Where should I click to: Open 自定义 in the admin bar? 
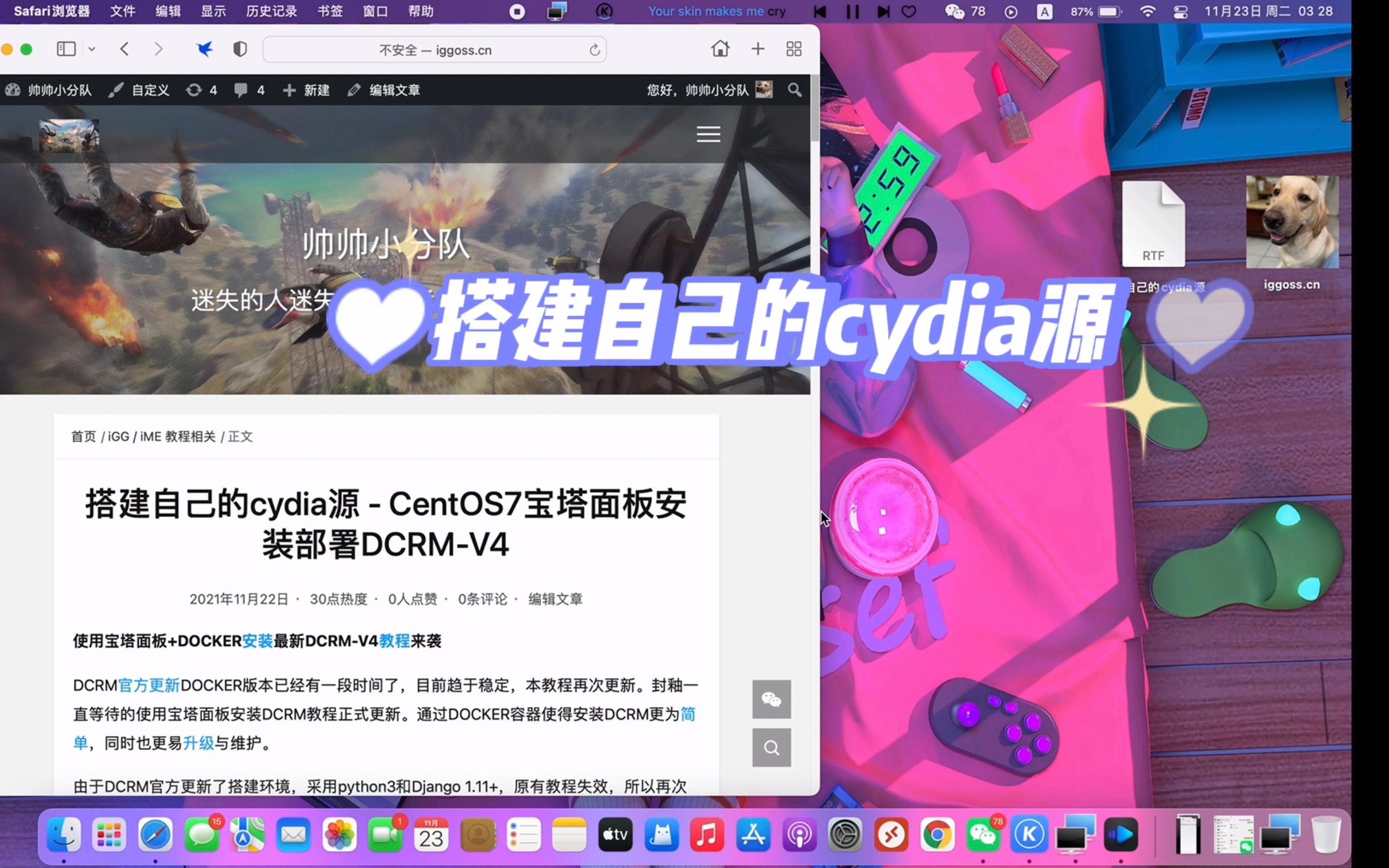pos(139,90)
